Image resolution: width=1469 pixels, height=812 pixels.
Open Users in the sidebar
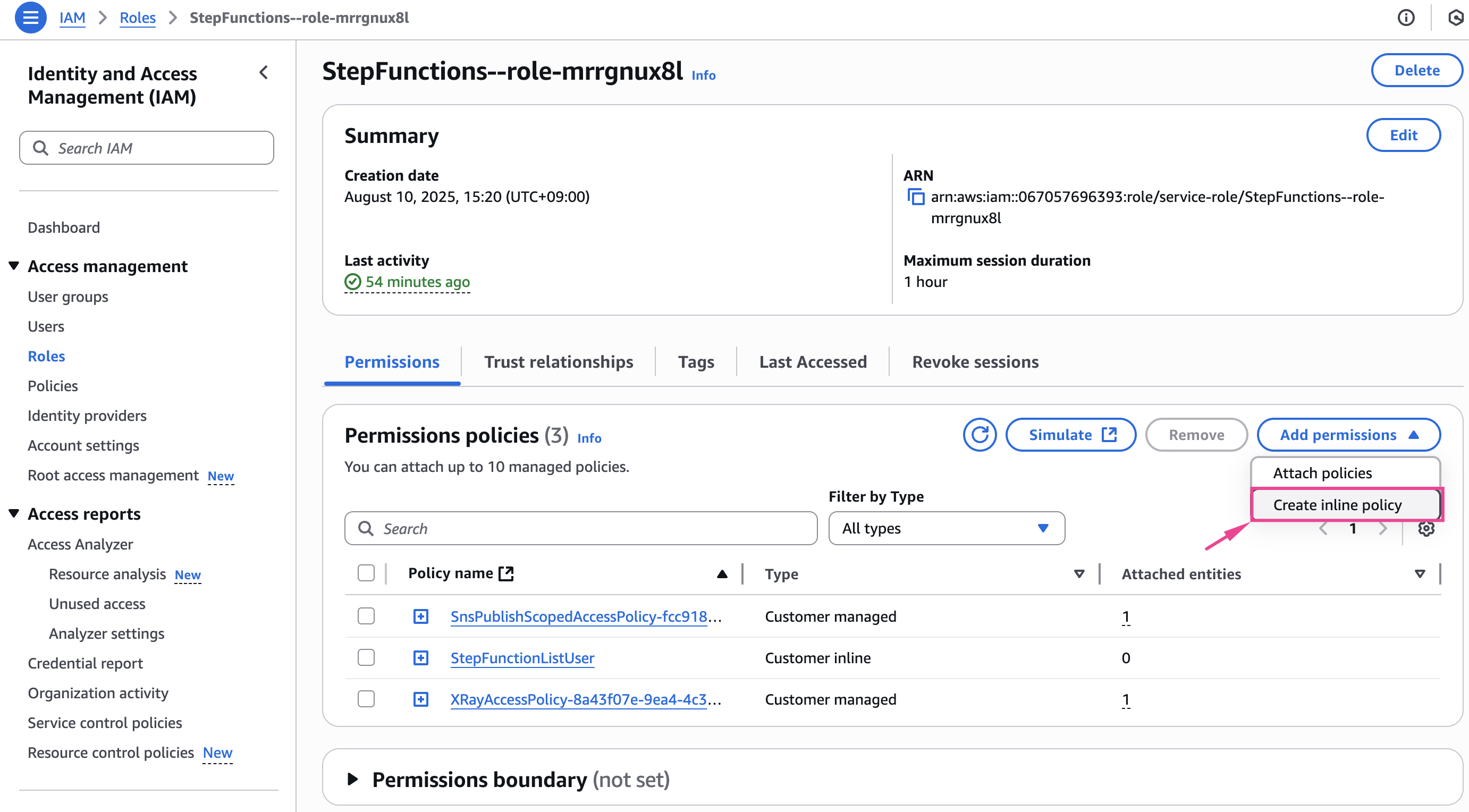click(x=46, y=326)
